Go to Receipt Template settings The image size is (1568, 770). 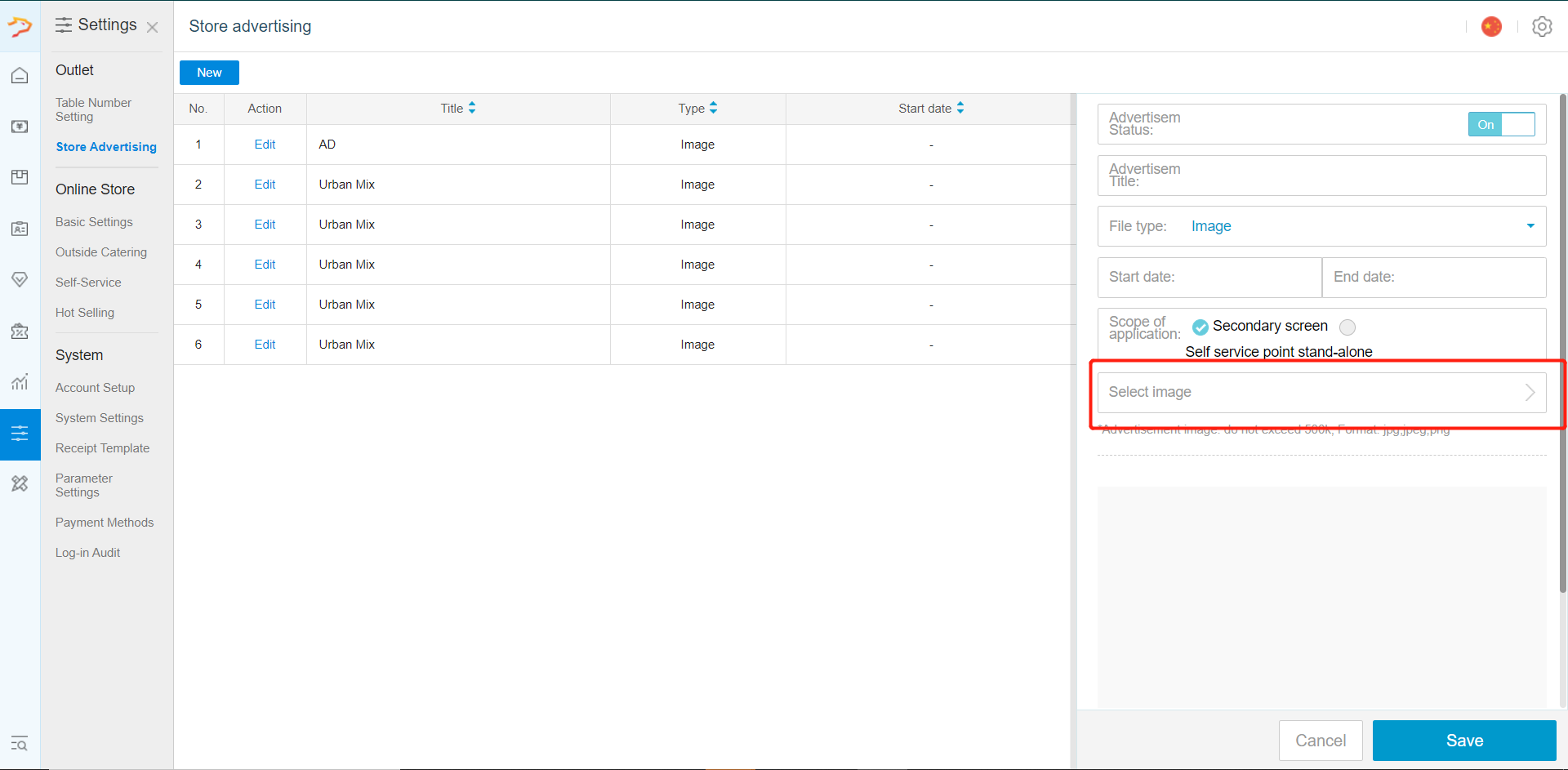pyautogui.click(x=102, y=448)
